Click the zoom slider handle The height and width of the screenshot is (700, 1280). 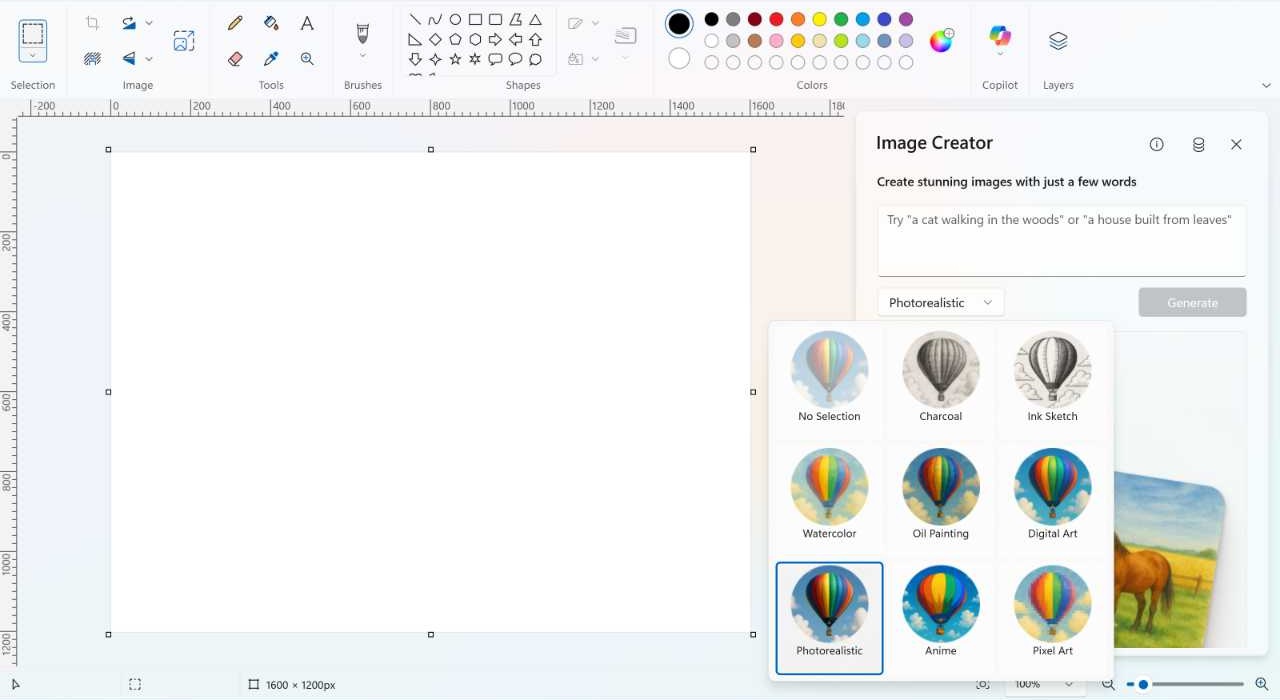(1143, 685)
